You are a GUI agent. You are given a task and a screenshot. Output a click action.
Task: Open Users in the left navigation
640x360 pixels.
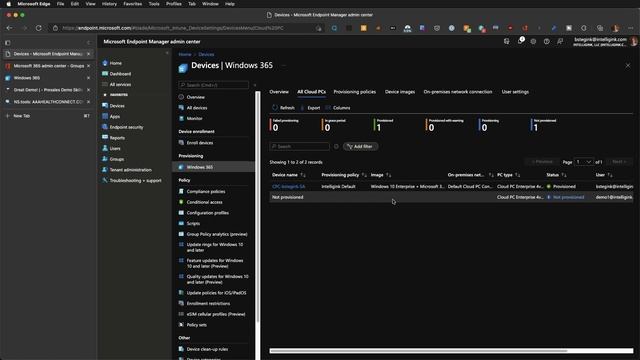(115, 148)
